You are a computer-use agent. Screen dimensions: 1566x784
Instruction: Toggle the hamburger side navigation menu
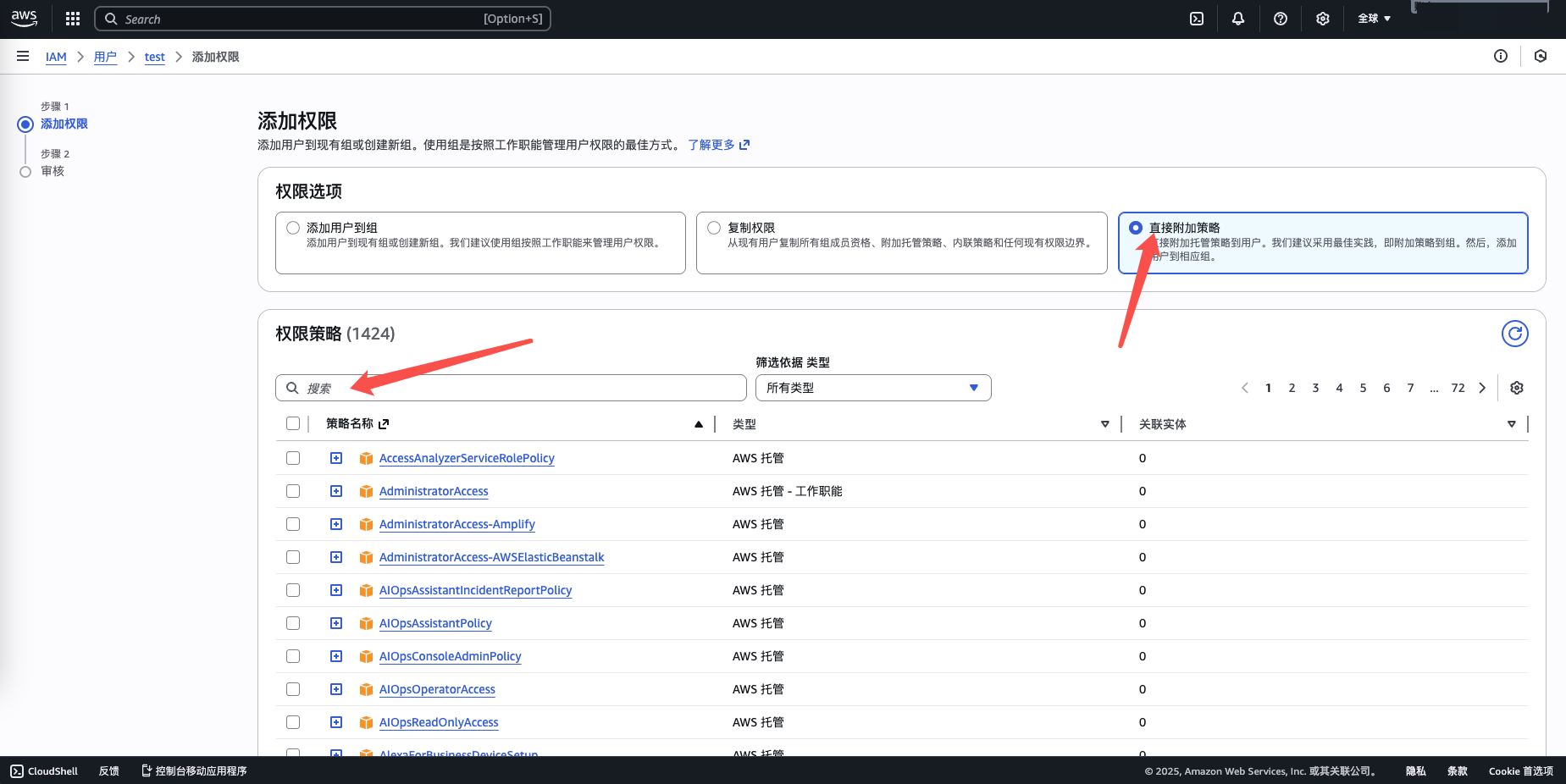[23, 57]
